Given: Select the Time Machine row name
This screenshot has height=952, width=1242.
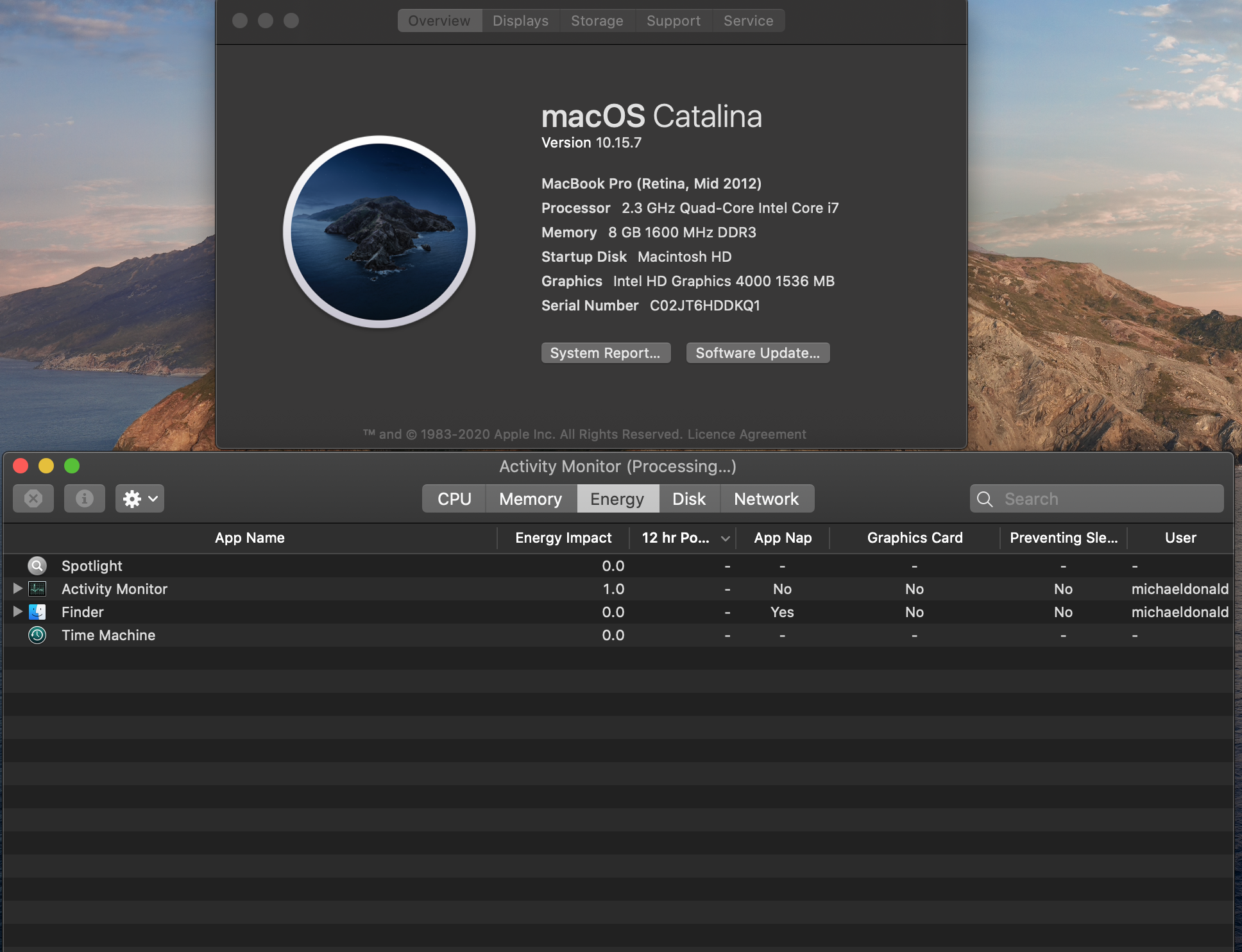Looking at the screenshot, I should tap(108, 635).
